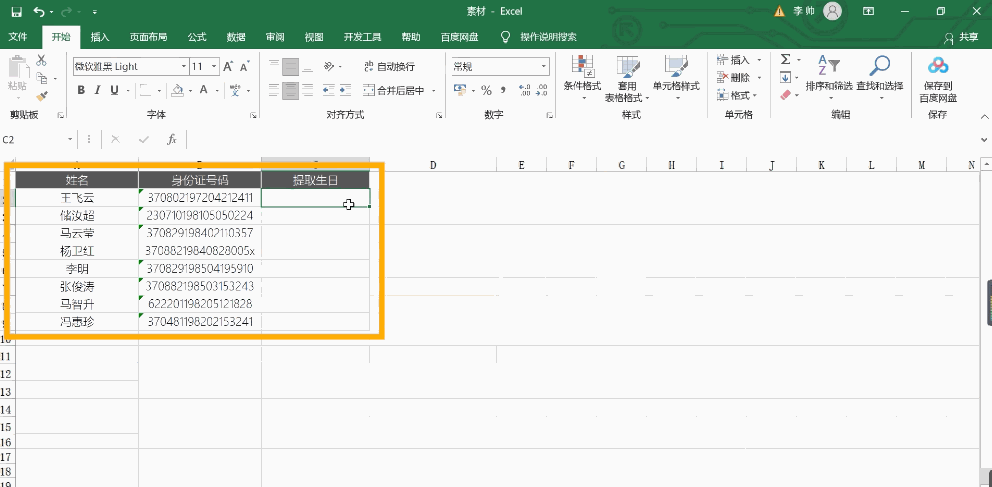
Task: Switch to the Data (数据) tab
Action: [236, 37]
